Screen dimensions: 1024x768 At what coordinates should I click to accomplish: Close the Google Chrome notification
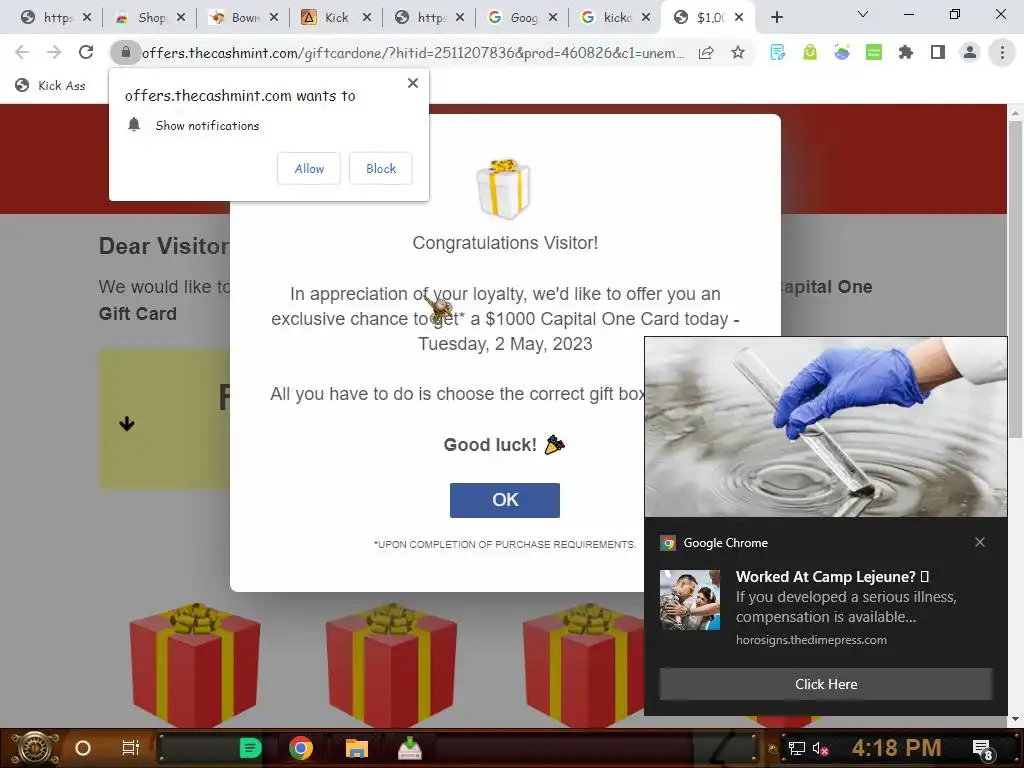point(980,542)
